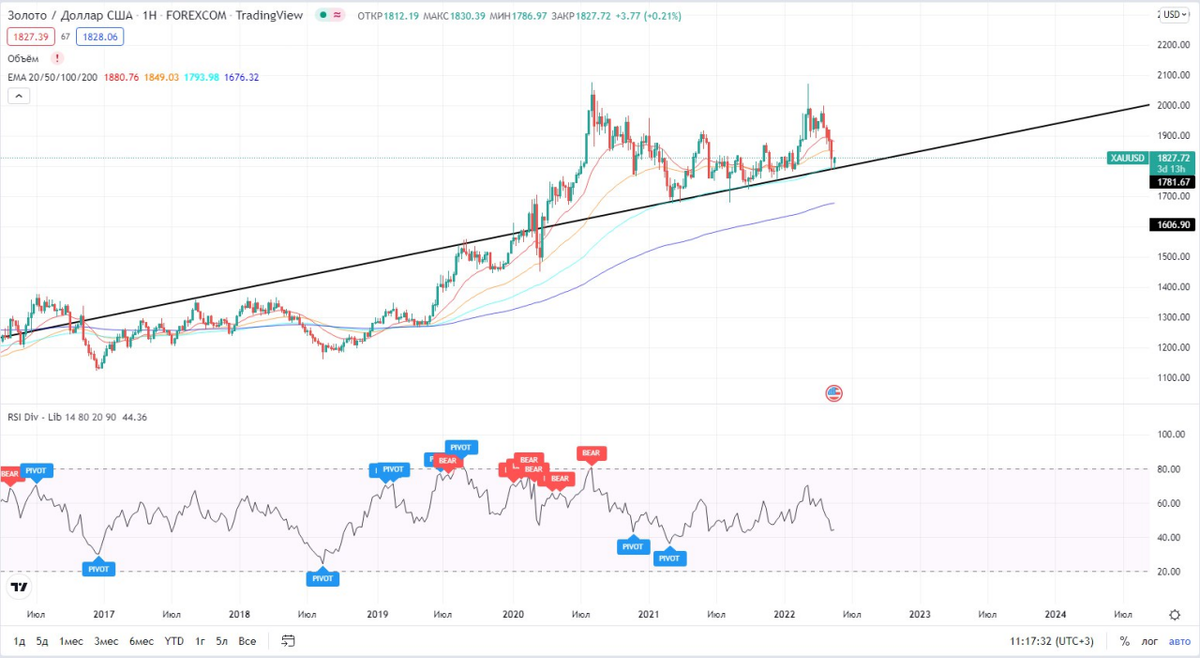Click the warning icon next to Объём

(57, 58)
